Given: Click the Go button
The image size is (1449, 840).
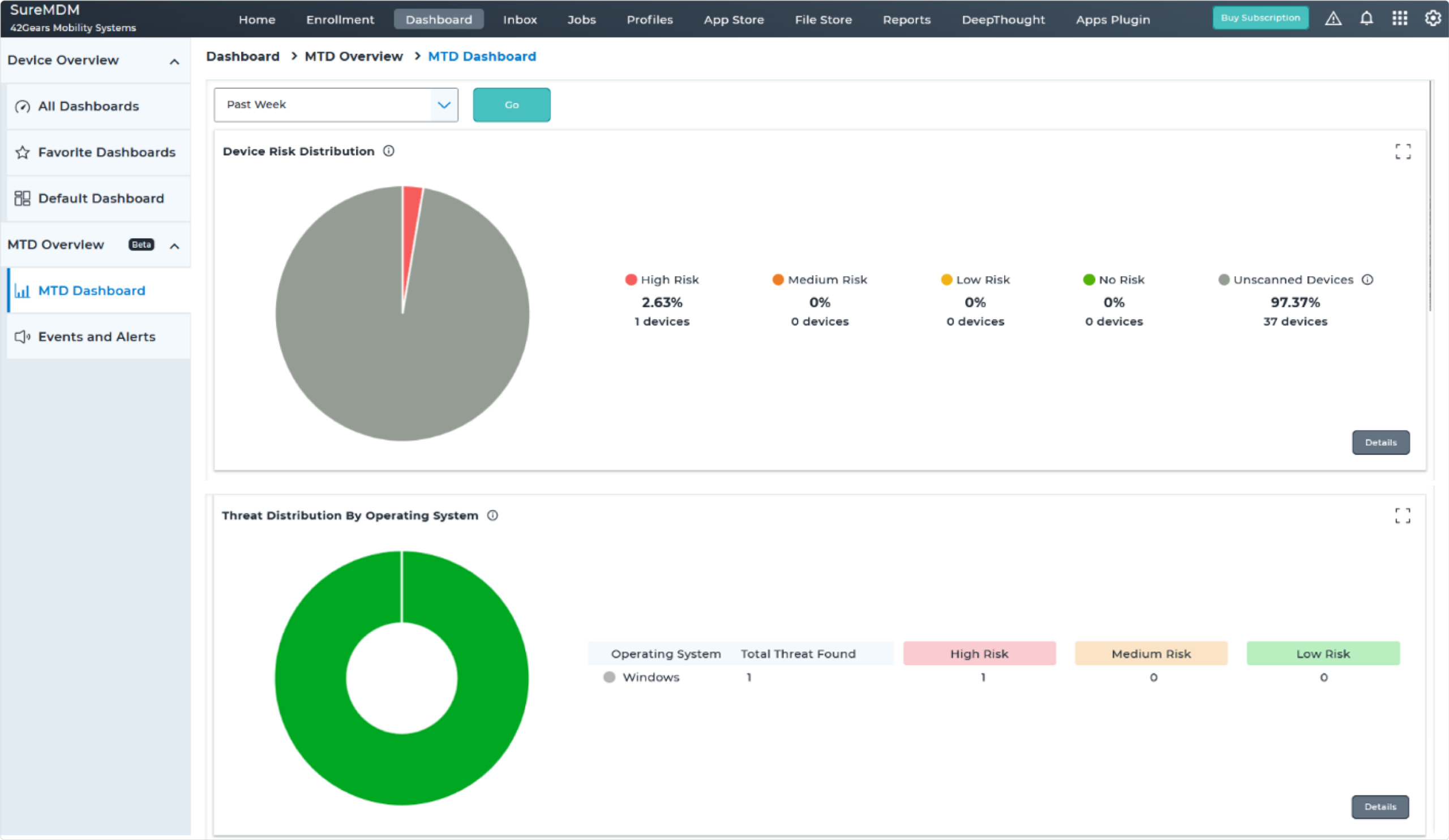Looking at the screenshot, I should (x=511, y=105).
